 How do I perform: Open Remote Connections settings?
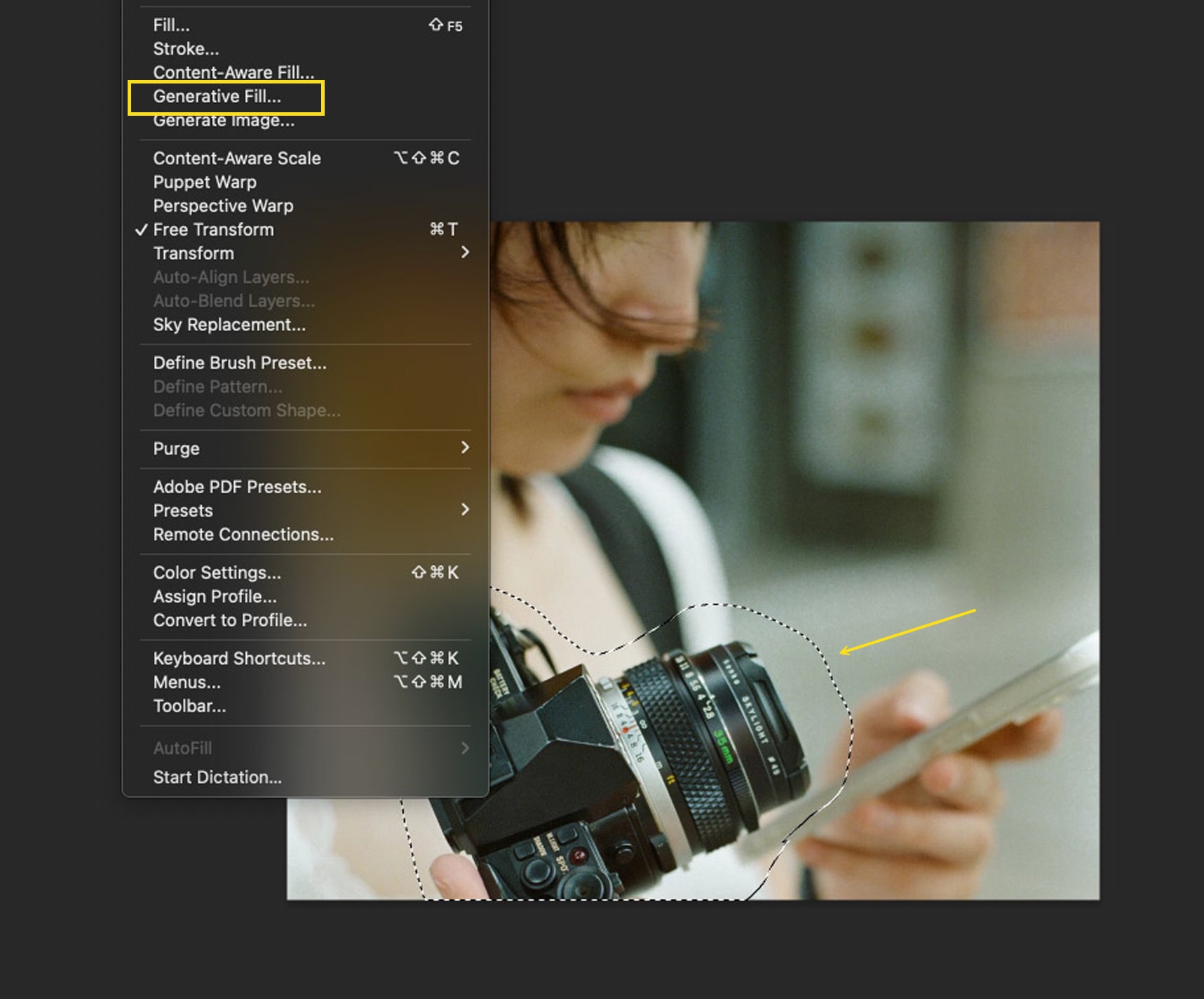tap(243, 535)
